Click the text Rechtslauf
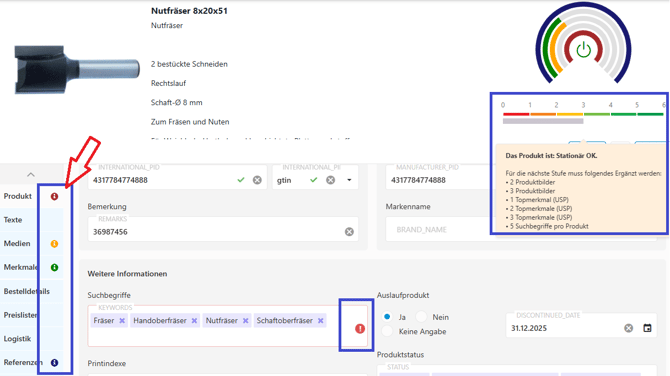This screenshot has height=376, width=670. tap(168, 83)
